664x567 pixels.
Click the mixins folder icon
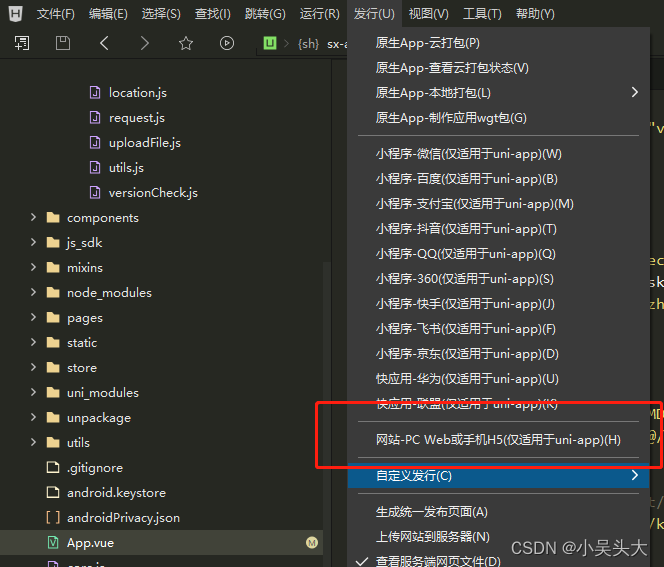(x=53, y=267)
